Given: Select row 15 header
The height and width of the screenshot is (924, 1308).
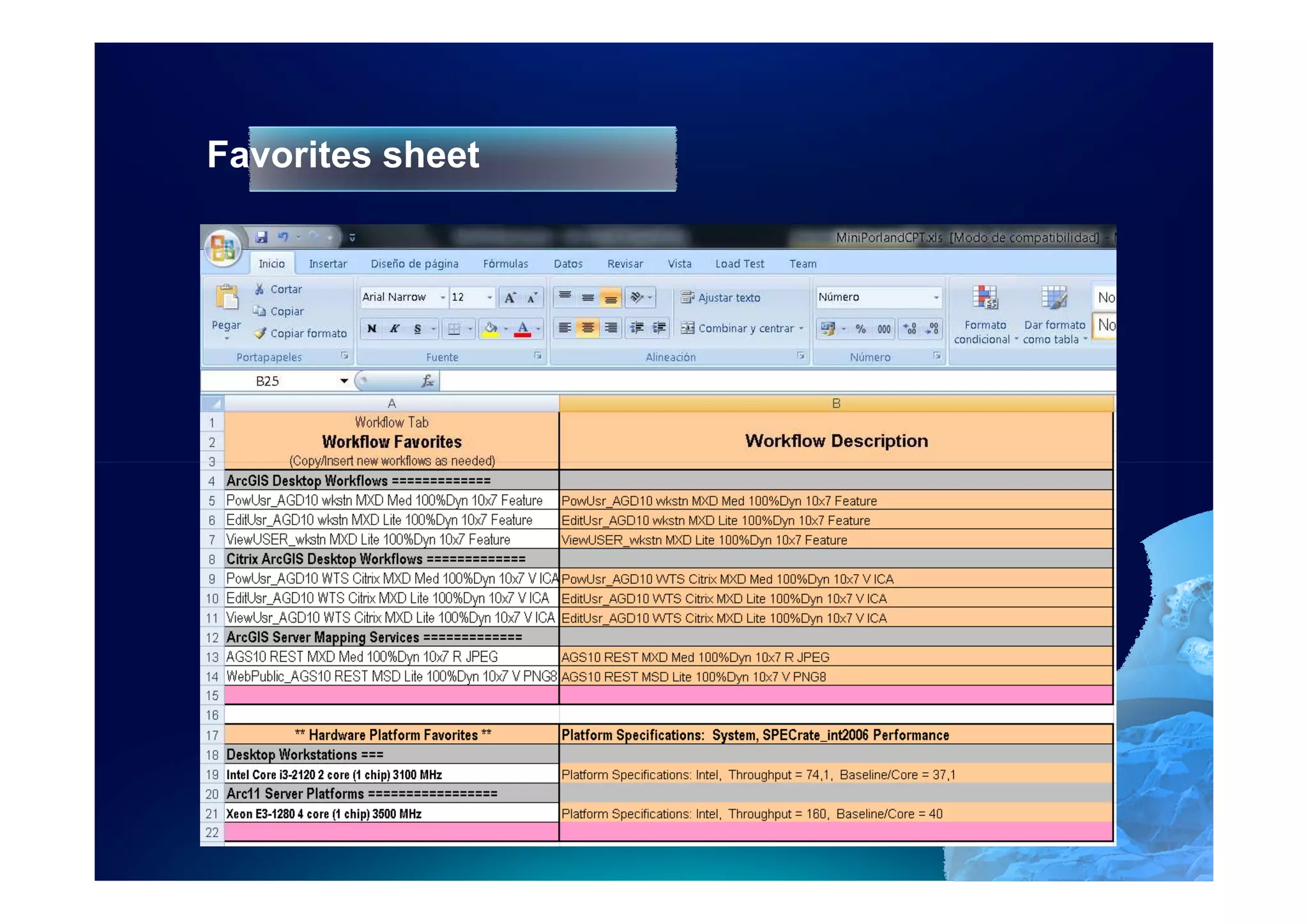Looking at the screenshot, I should pyautogui.click(x=212, y=695).
